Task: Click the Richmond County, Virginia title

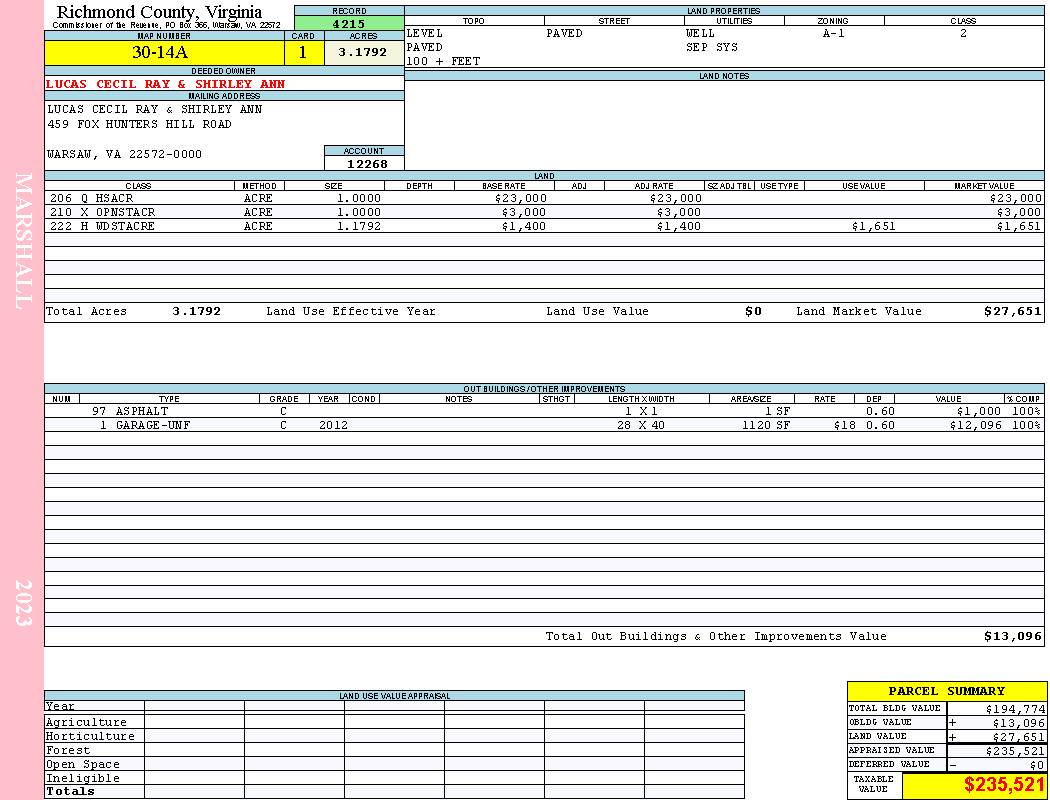Action: [159, 12]
